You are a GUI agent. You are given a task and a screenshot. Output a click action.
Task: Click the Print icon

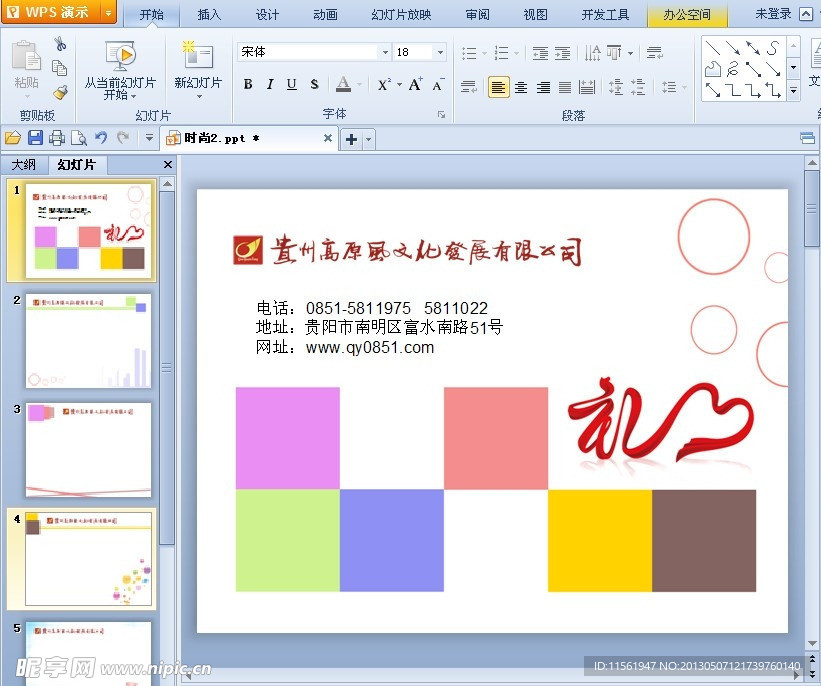click(x=57, y=138)
